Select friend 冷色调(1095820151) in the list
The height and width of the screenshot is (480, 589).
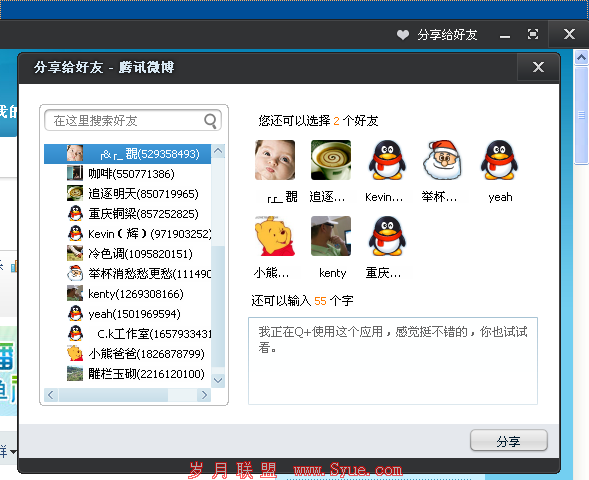127,254
